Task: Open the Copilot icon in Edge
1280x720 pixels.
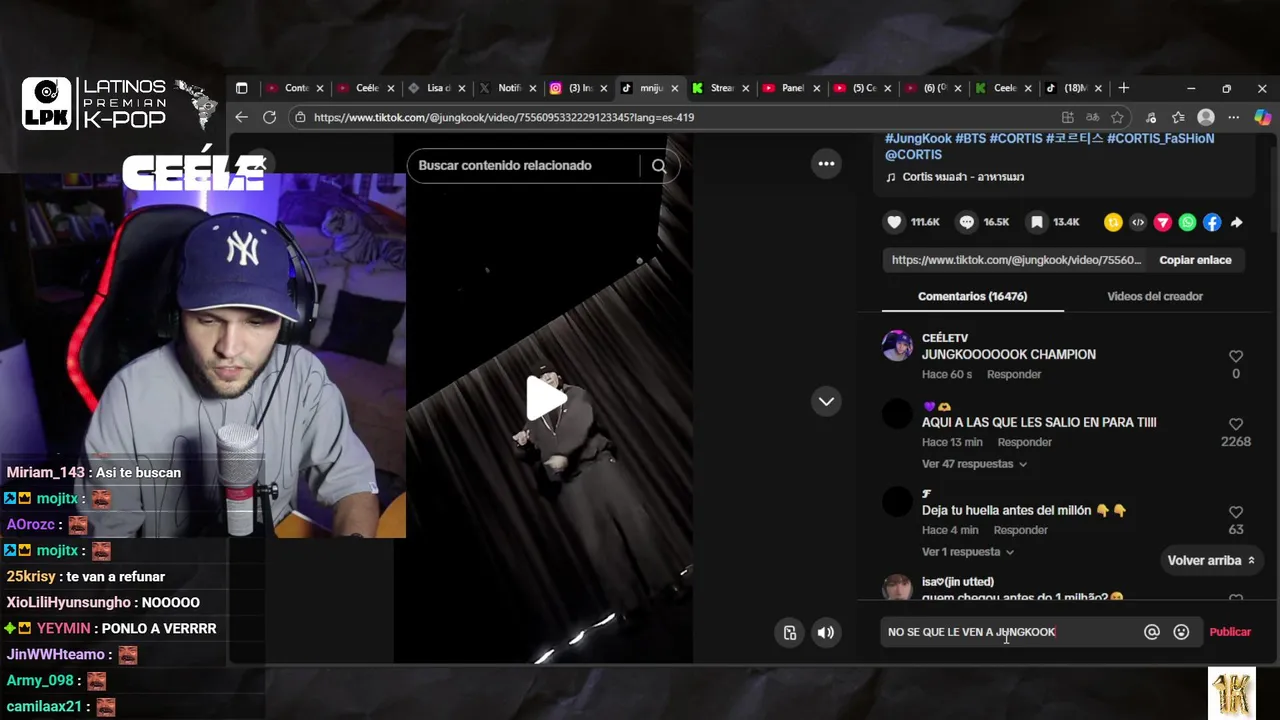Action: (x=1263, y=117)
